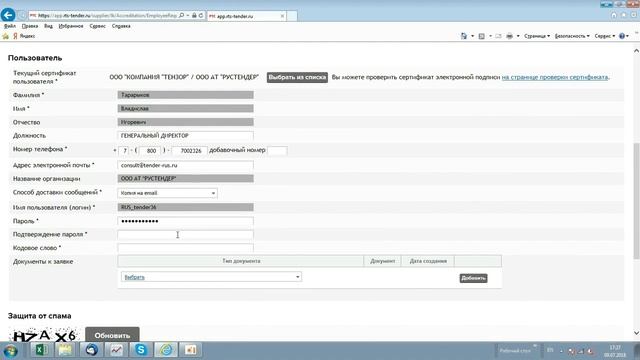Click the Home icon at top right
Image resolution: width=640 pixels, height=360 pixels.
[614, 16]
